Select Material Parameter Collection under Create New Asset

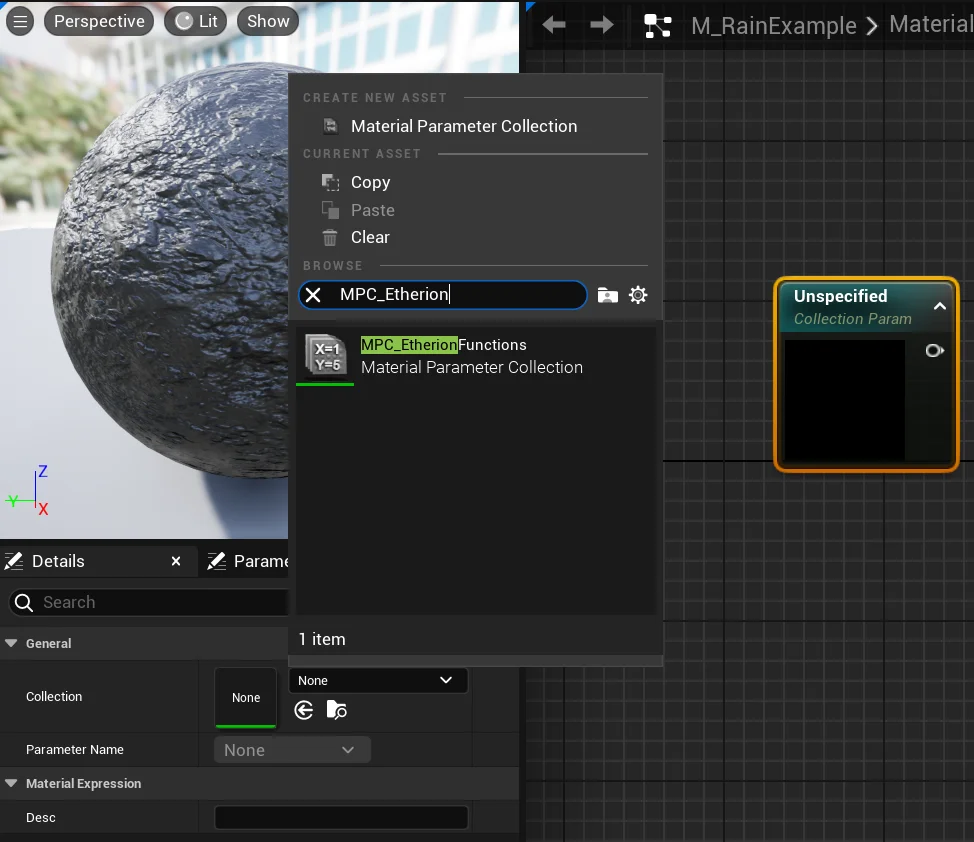(463, 126)
